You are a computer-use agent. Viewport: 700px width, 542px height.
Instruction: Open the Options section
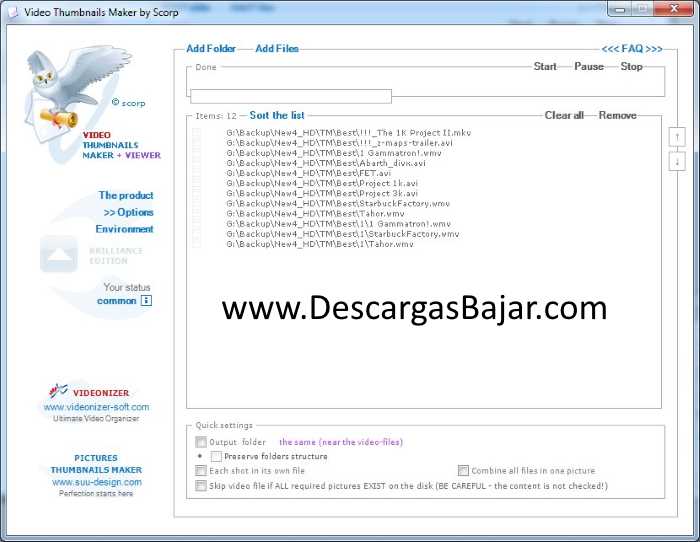pos(129,212)
